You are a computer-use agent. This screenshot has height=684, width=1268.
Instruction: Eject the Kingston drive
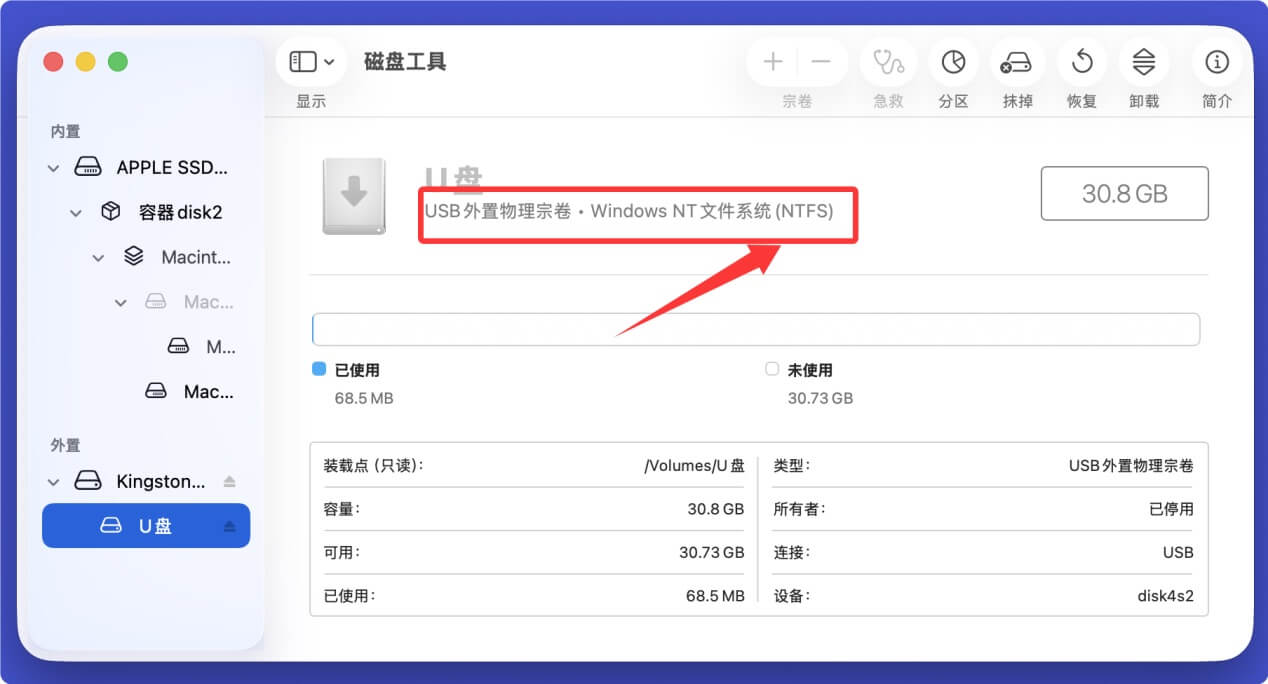(230, 481)
